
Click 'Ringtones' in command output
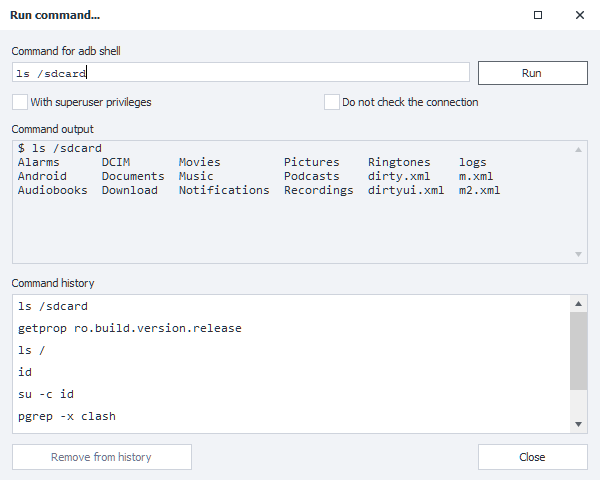(x=399, y=162)
